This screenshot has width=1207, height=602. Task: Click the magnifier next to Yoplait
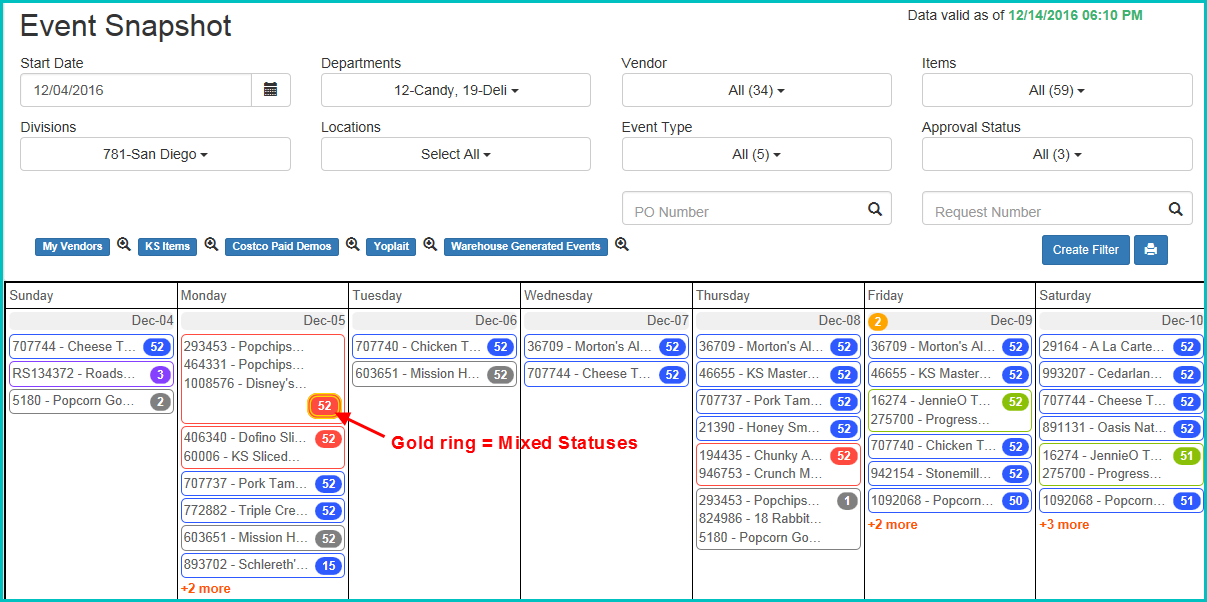coord(429,246)
